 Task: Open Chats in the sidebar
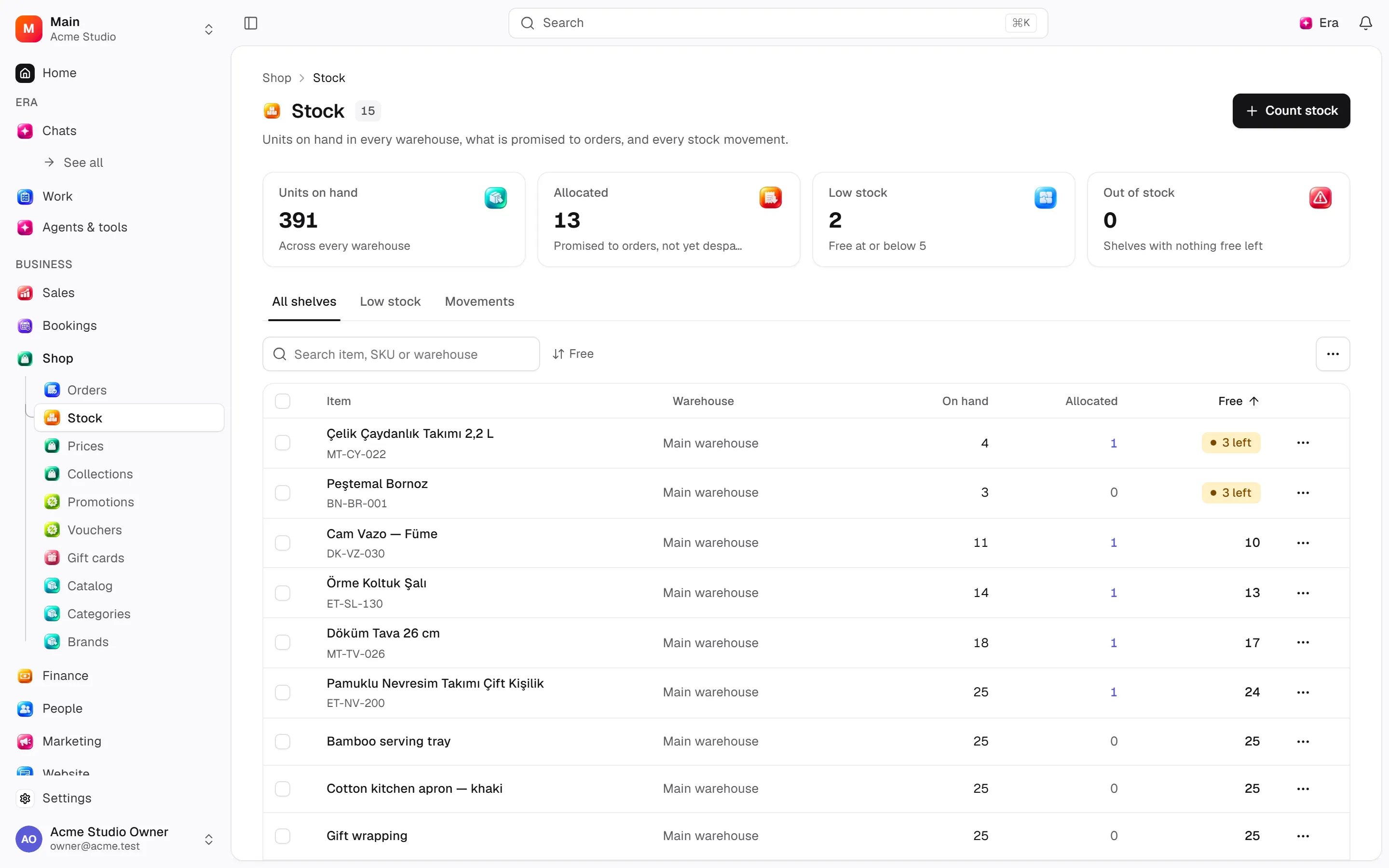pos(60,131)
